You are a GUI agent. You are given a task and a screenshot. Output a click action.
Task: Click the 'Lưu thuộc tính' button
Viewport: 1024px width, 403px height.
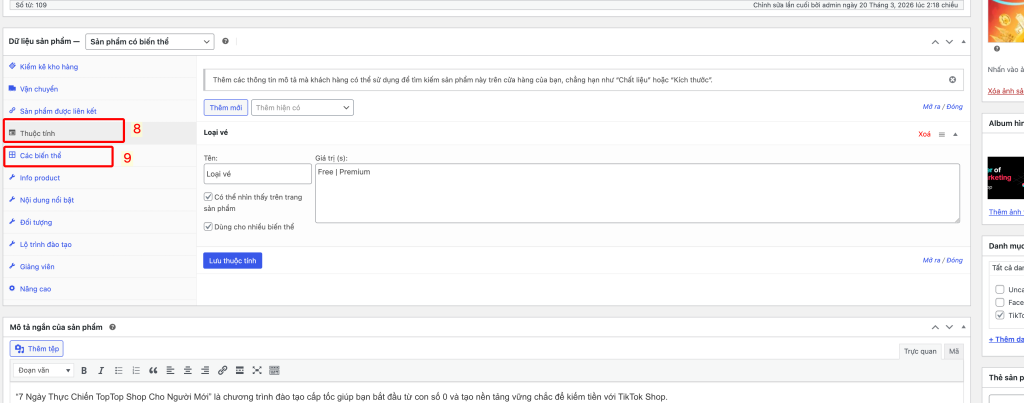232,260
